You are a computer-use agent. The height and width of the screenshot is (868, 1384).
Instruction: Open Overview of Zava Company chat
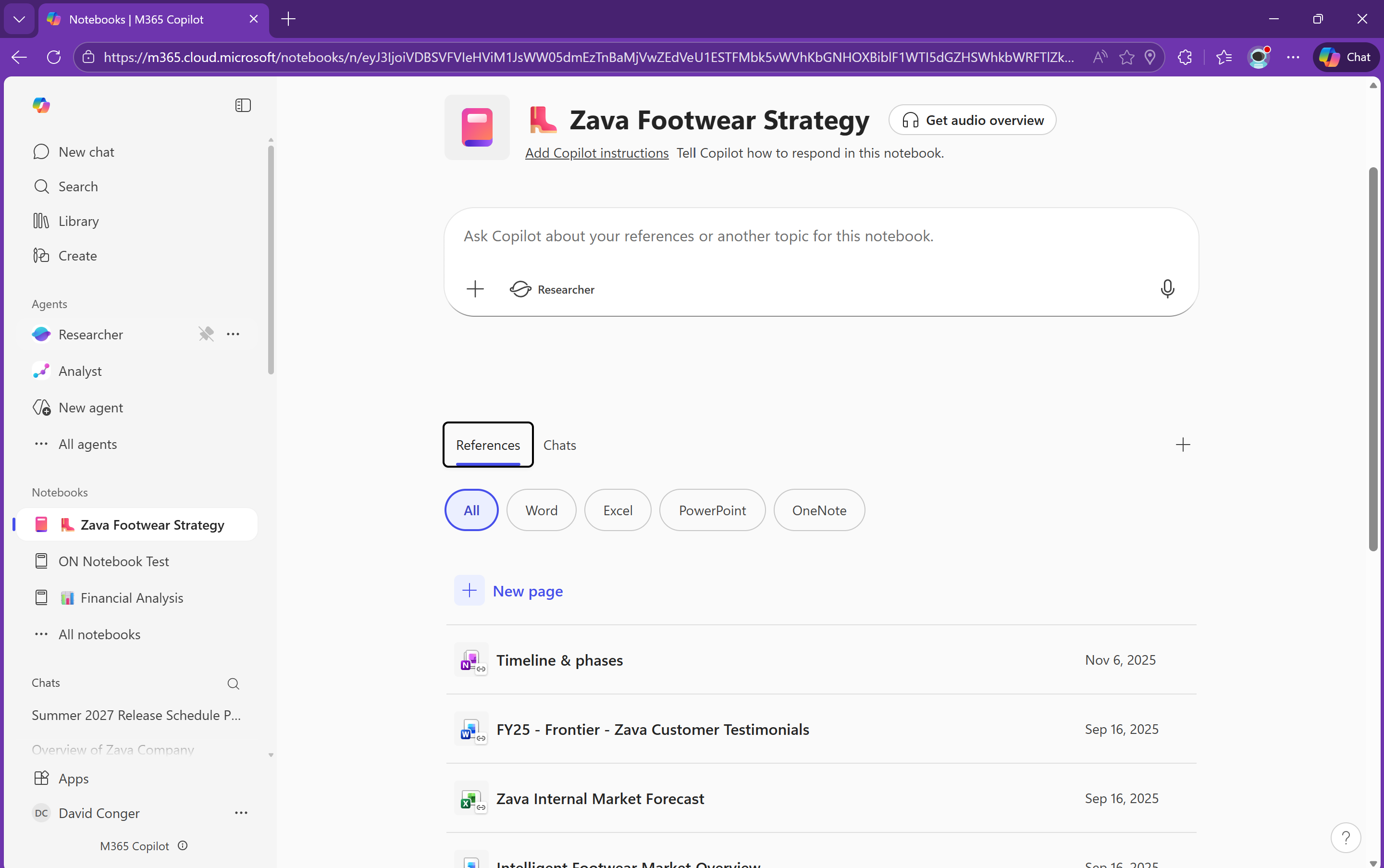(x=113, y=750)
